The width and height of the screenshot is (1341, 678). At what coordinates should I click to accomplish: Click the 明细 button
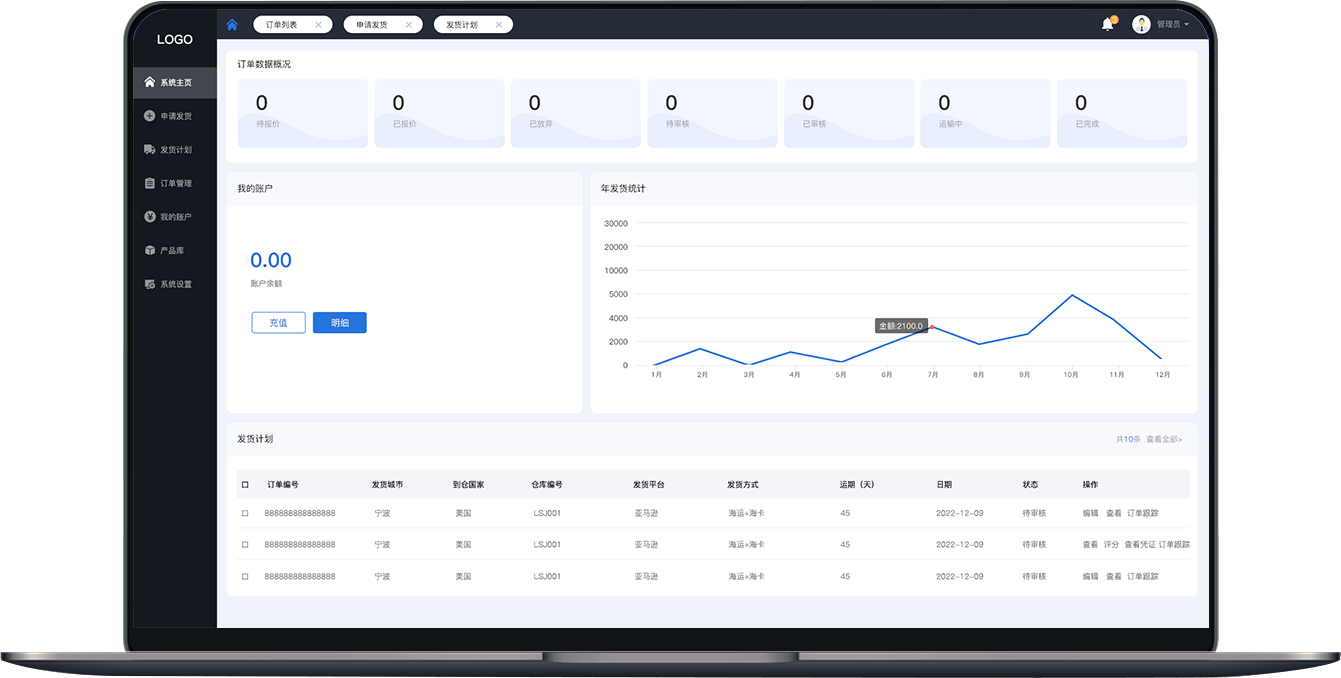click(339, 323)
